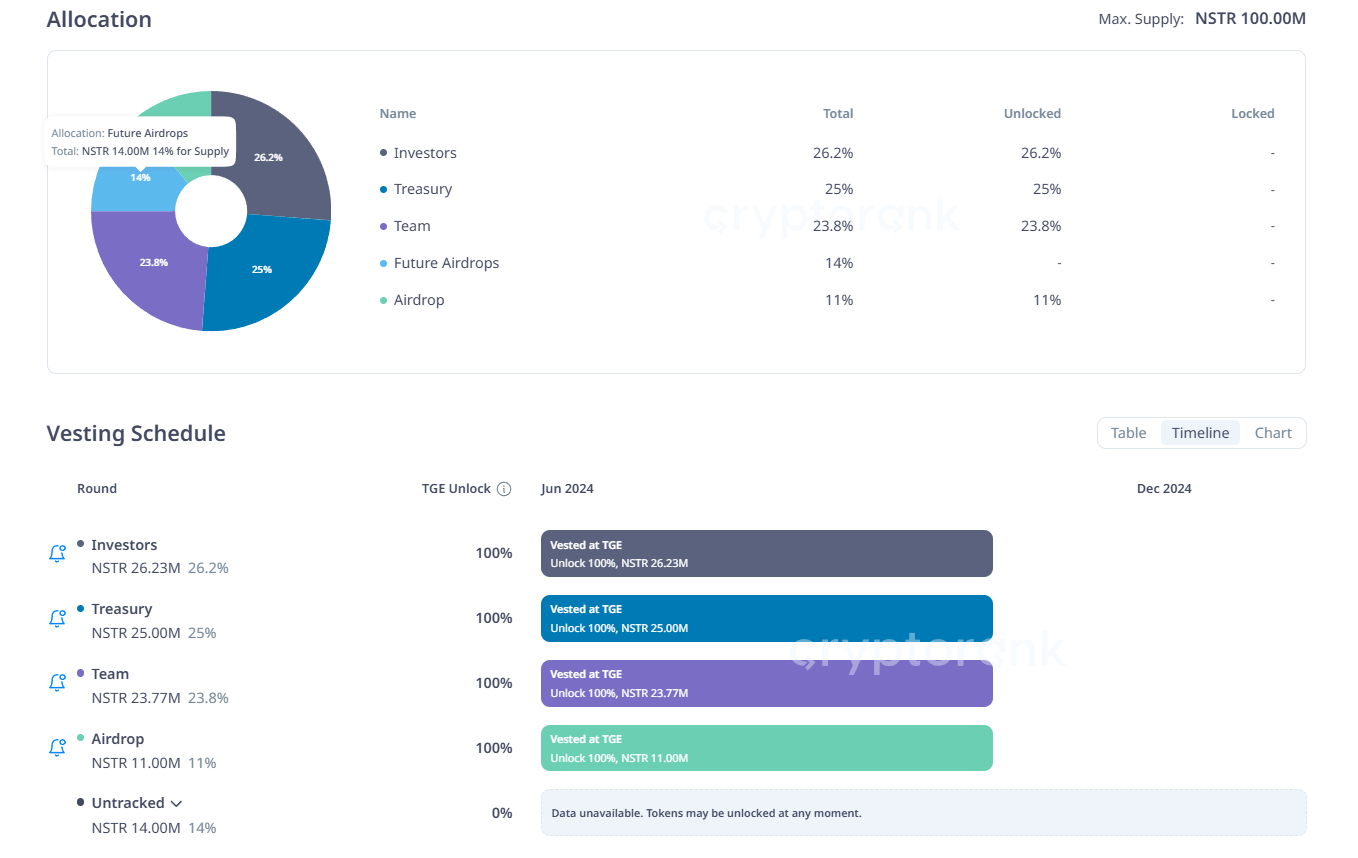Expand the Untracked round chevron
This screenshot has width=1358, height=858.
(x=176, y=803)
